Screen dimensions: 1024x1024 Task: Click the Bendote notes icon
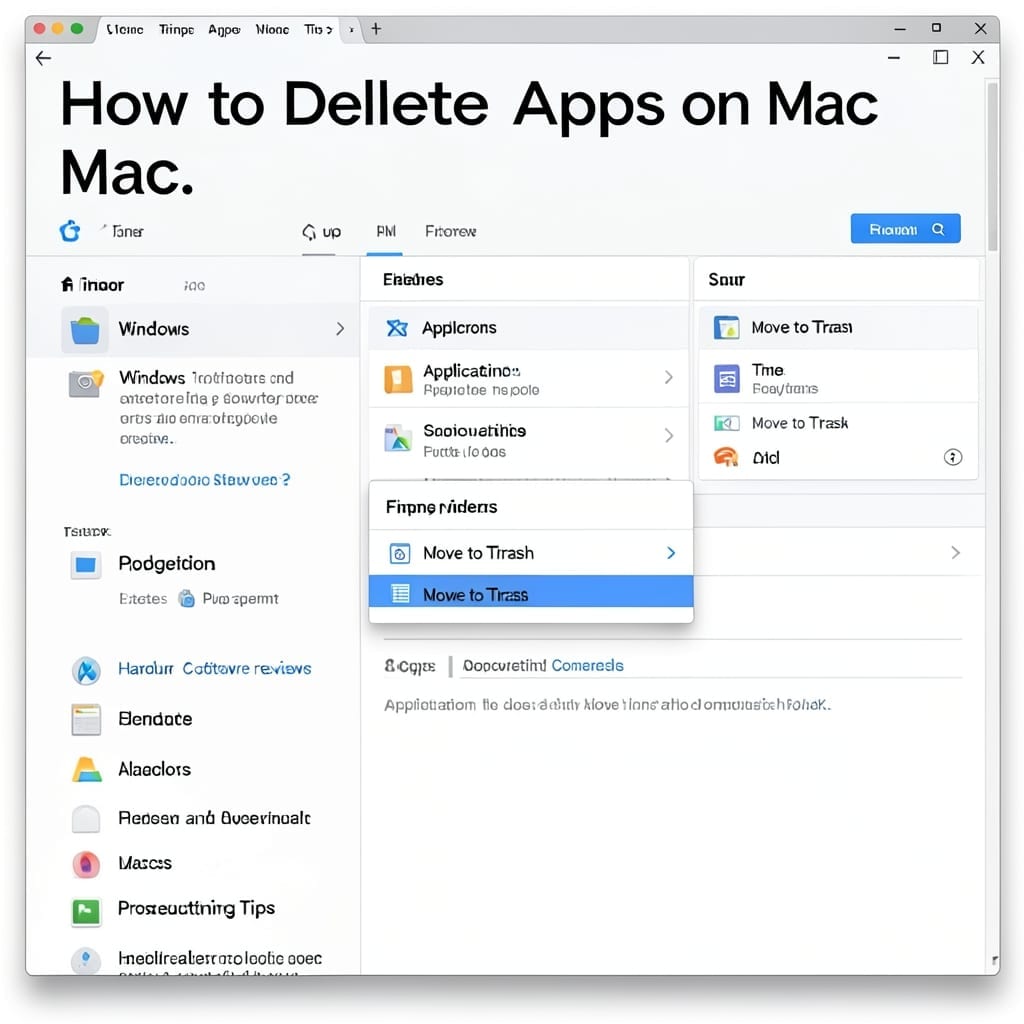pos(86,720)
